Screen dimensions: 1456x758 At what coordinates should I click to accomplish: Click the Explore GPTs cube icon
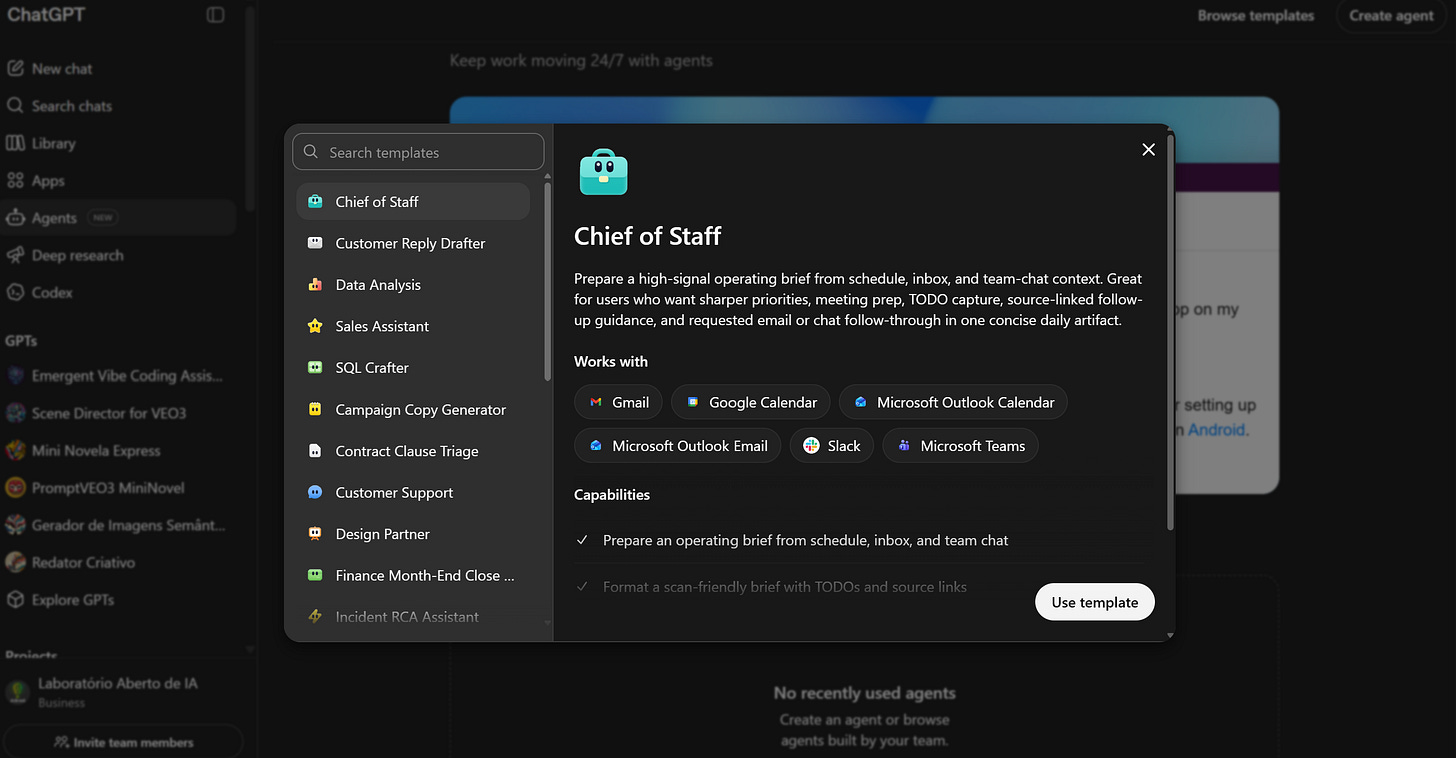[x=15, y=599]
